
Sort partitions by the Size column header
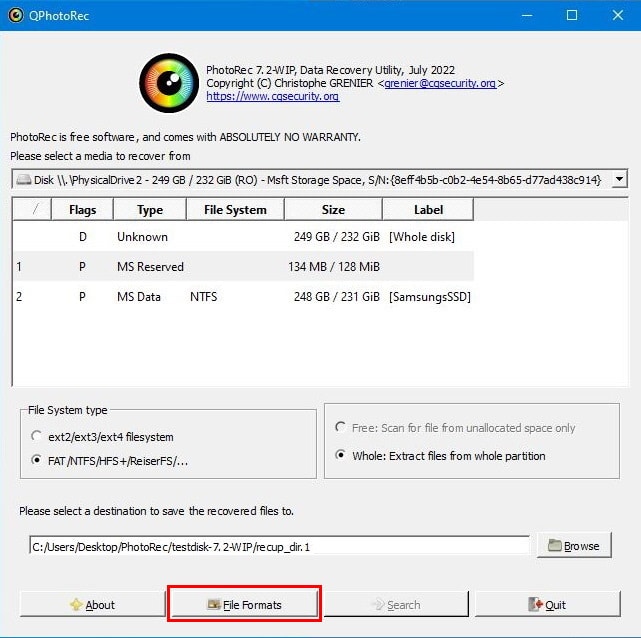(x=334, y=210)
